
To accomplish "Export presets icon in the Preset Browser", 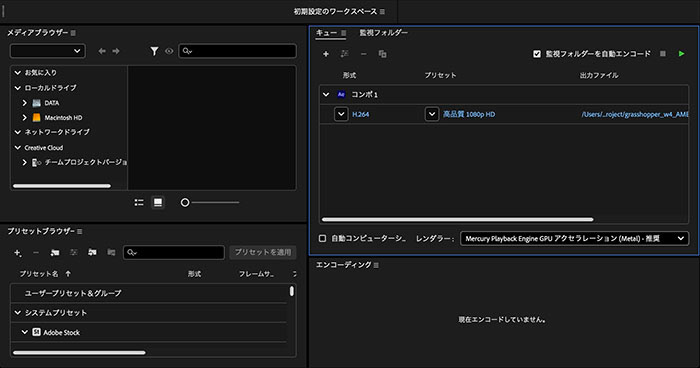I will pos(111,252).
